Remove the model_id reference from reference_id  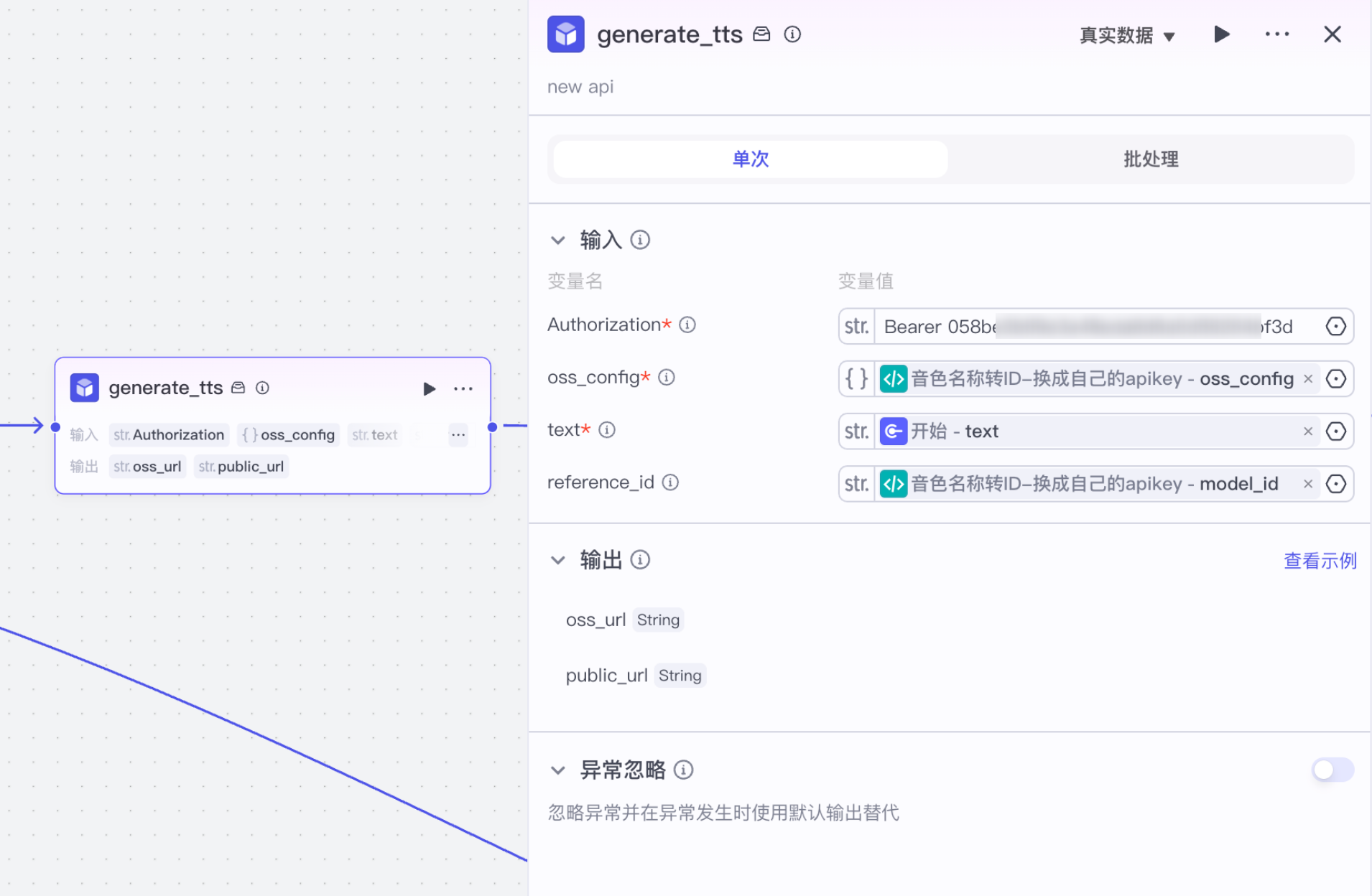pyautogui.click(x=1308, y=483)
